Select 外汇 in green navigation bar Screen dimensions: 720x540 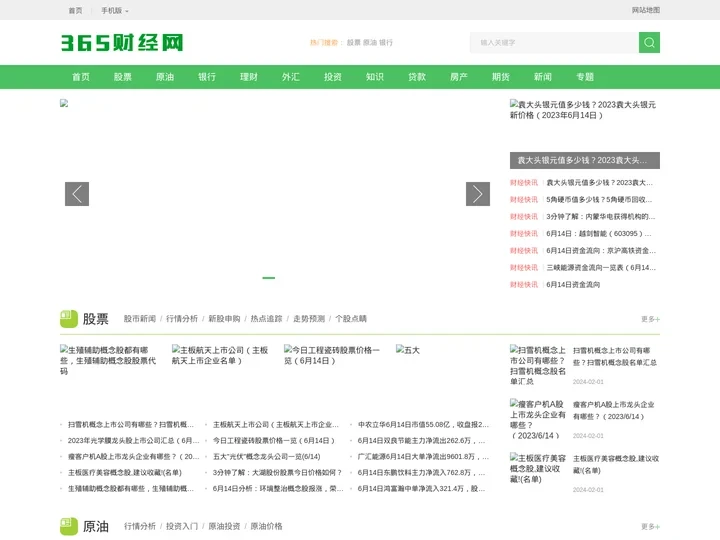click(291, 77)
